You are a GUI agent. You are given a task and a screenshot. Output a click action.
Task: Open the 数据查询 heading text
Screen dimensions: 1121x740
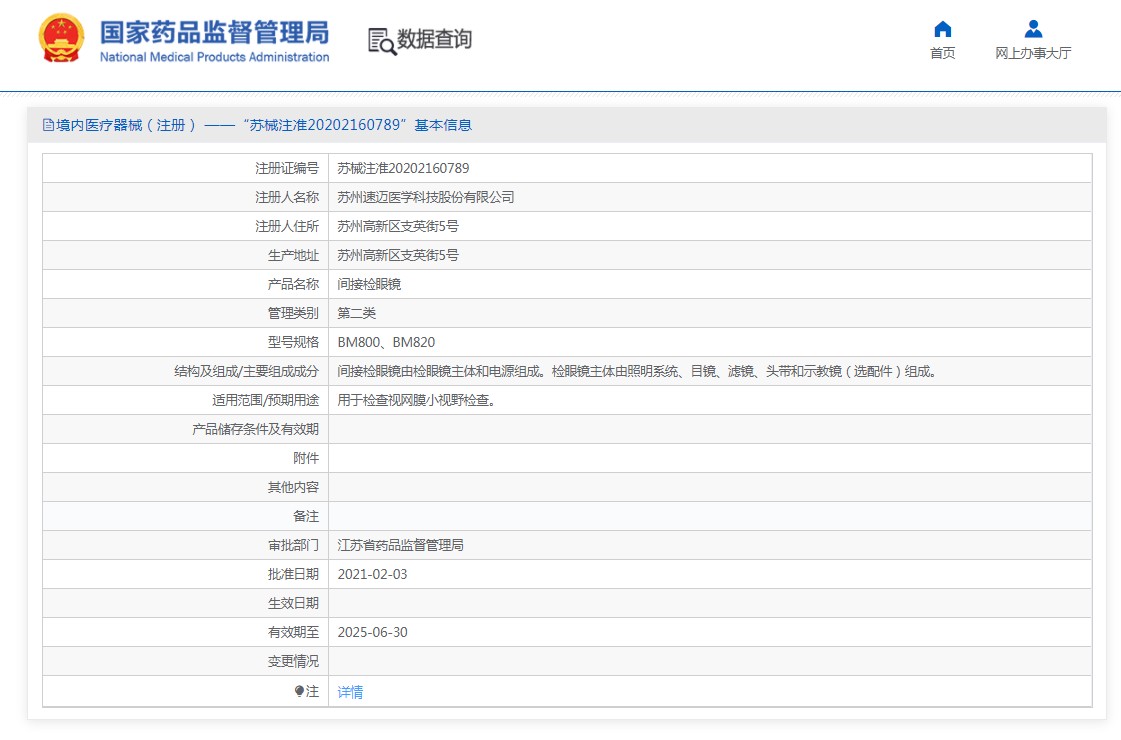(434, 40)
